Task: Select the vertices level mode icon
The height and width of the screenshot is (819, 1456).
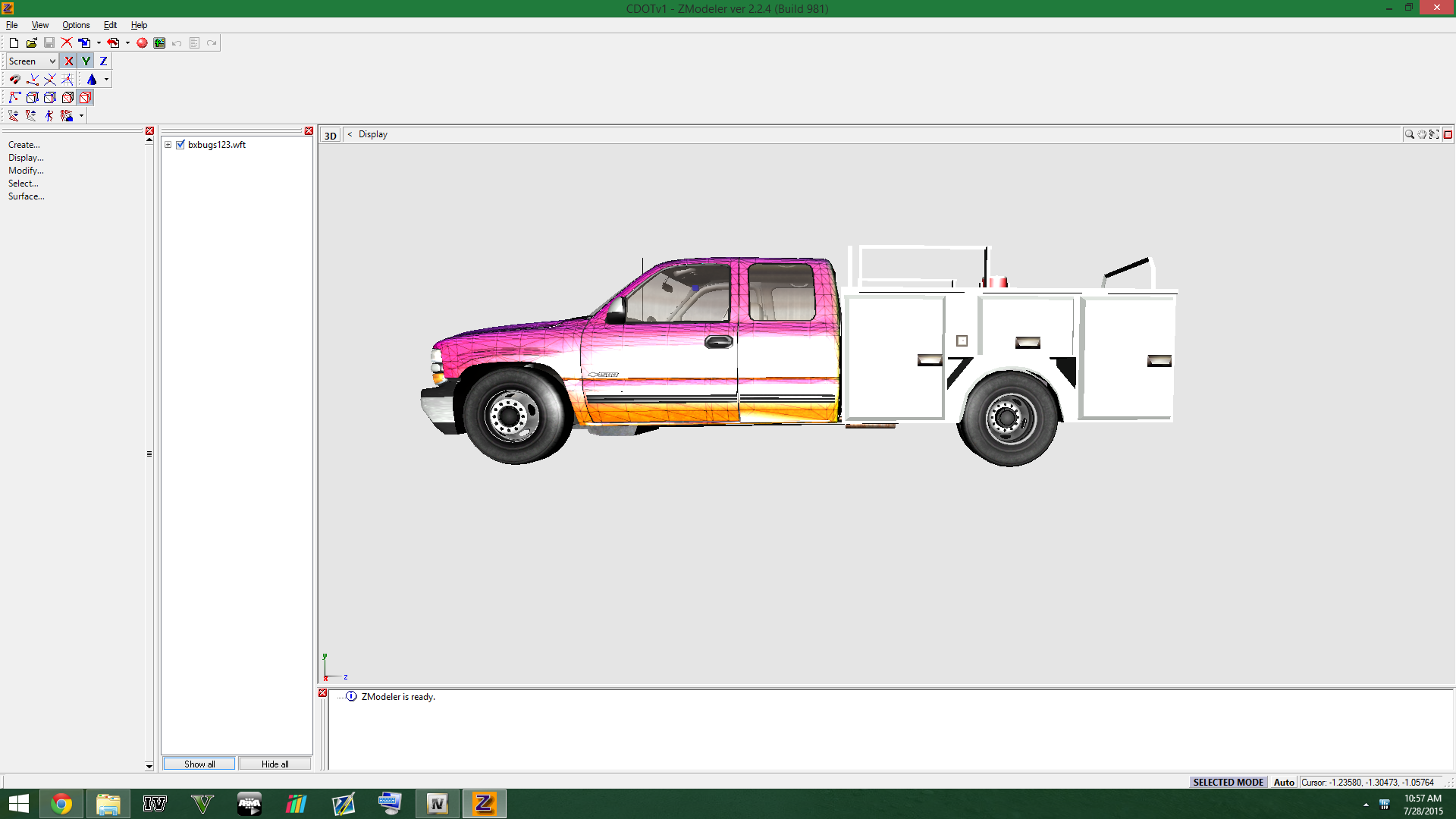Action: 14,98
